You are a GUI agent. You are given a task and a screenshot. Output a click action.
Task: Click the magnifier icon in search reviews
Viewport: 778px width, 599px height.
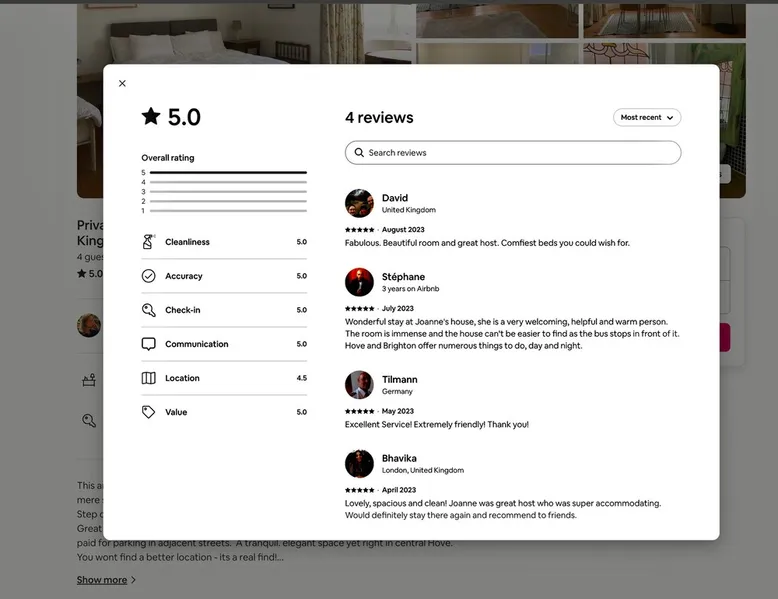point(358,153)
